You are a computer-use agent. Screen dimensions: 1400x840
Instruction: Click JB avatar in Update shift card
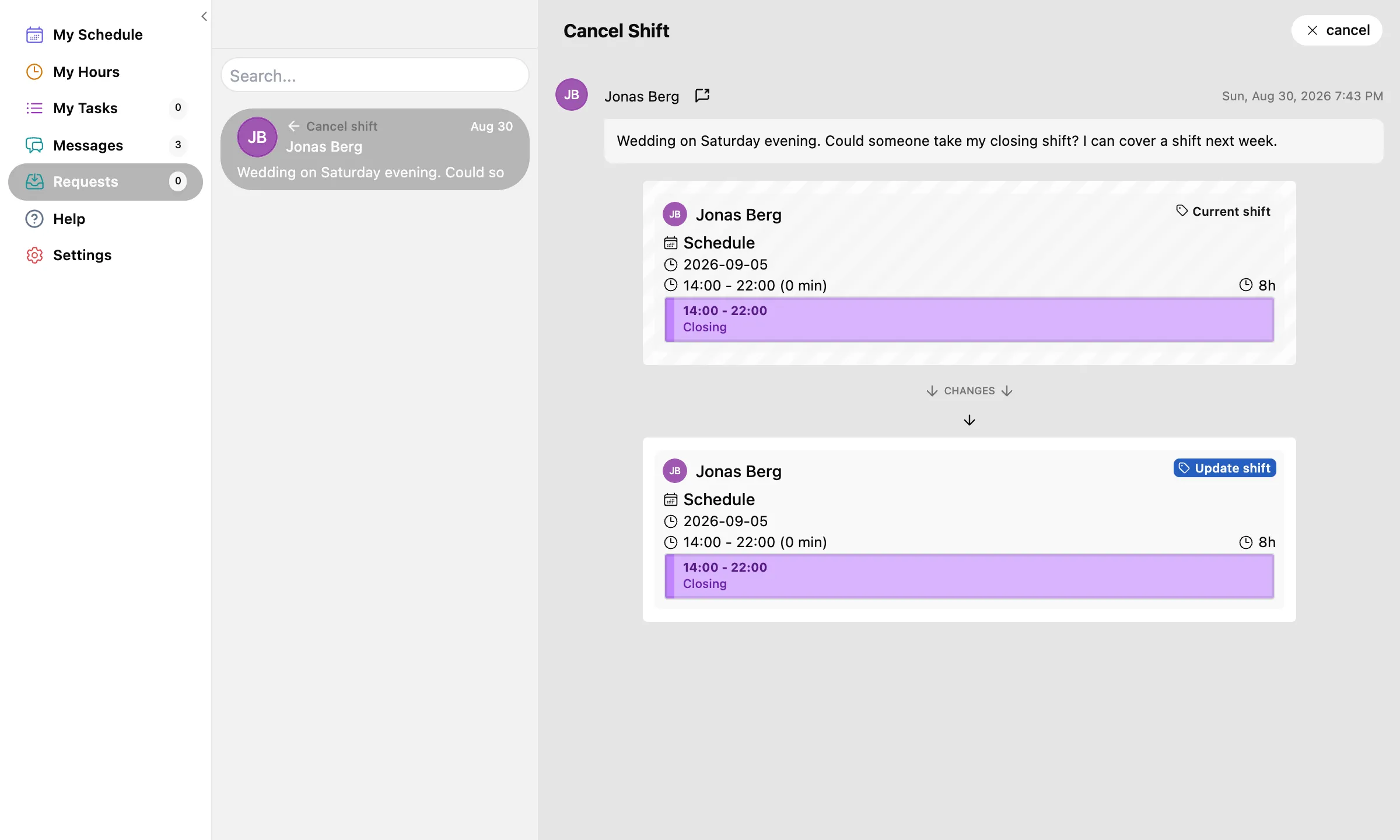point(675,471)
